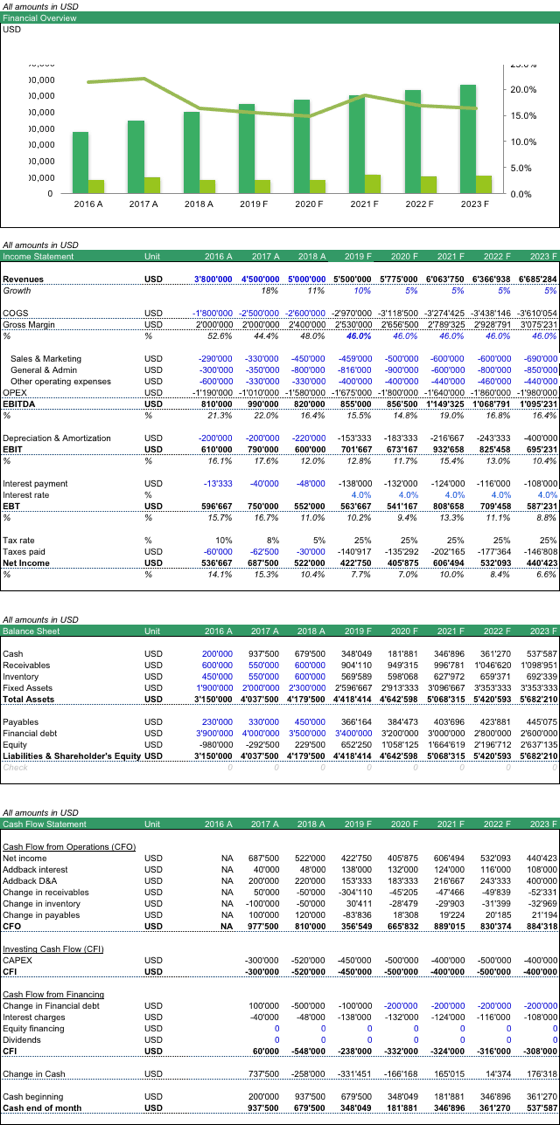Screen dimensions: 560x1125
Task: Click the tallest dark green bar for 2023 F
Action: point(468,139)
